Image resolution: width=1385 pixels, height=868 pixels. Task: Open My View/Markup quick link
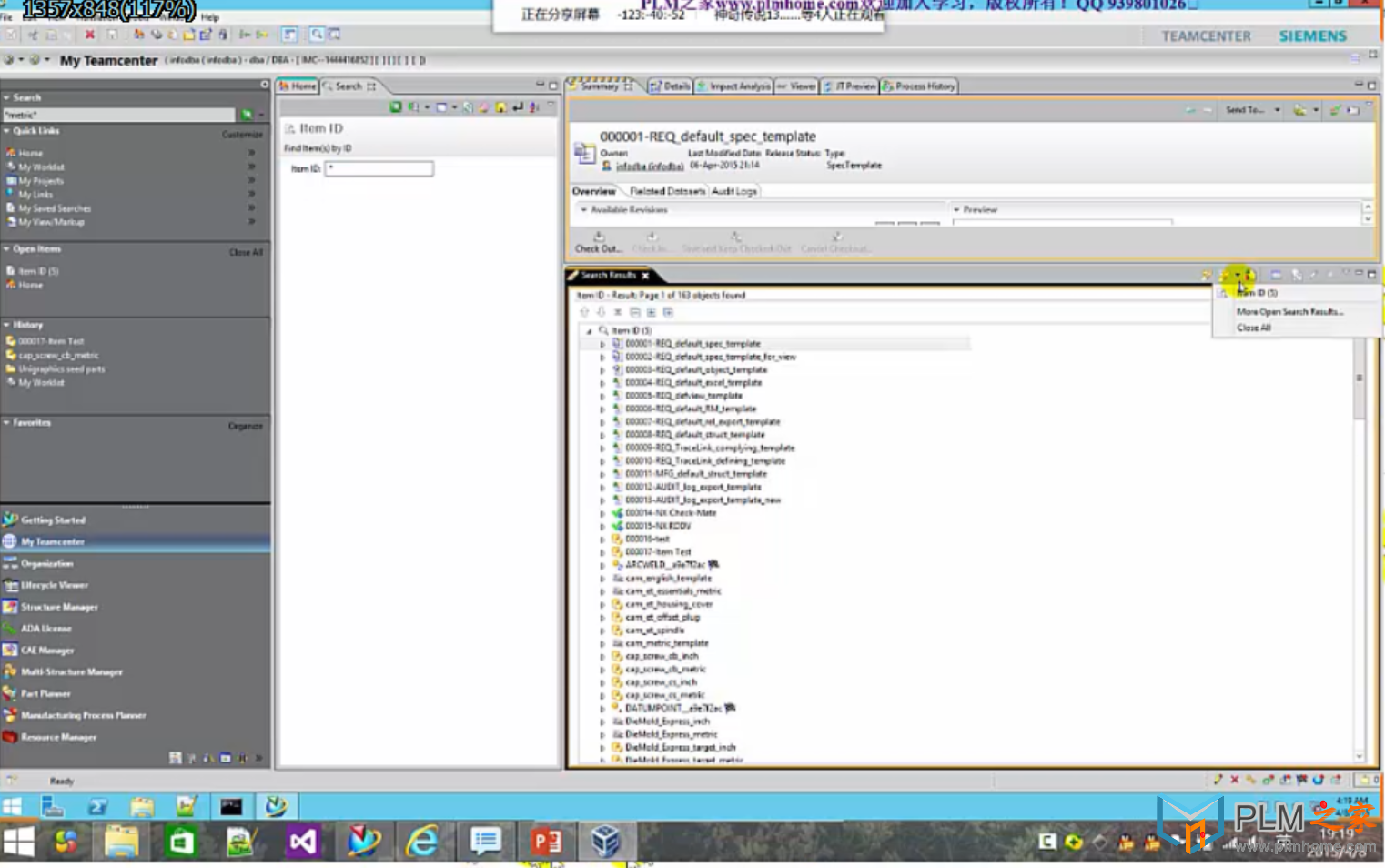(x=51, y=222)
